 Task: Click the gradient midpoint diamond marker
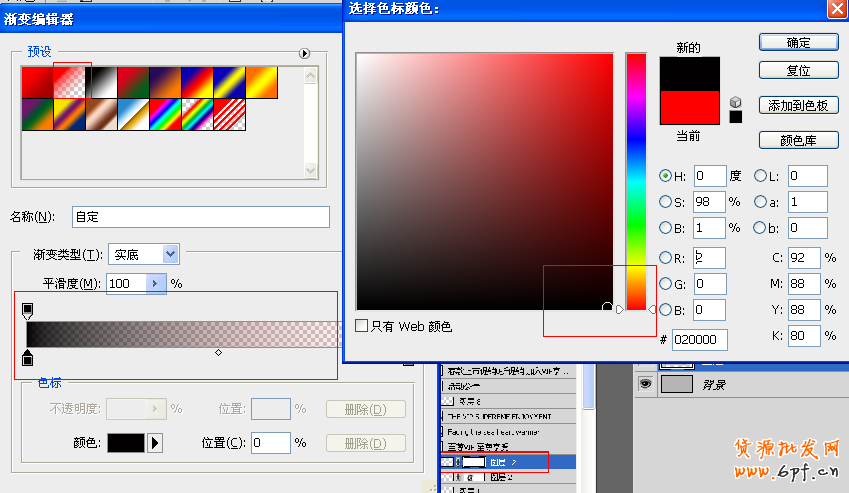pos(218,352)
